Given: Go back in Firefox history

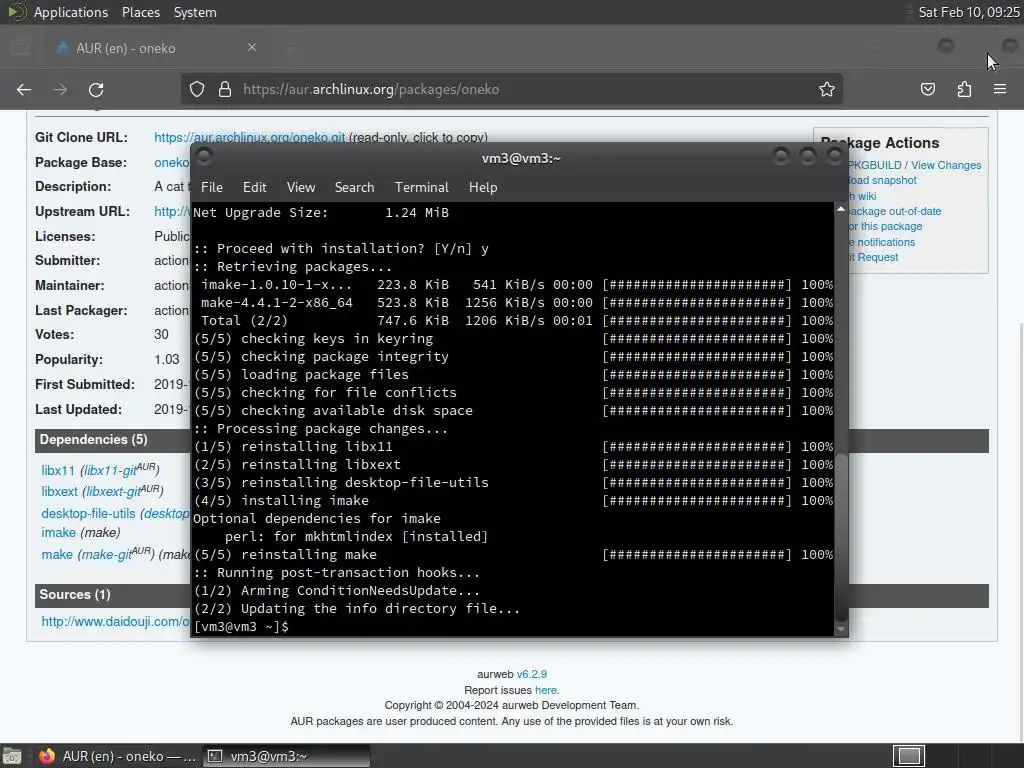Looking at the screenshot, I should [24, 89].
